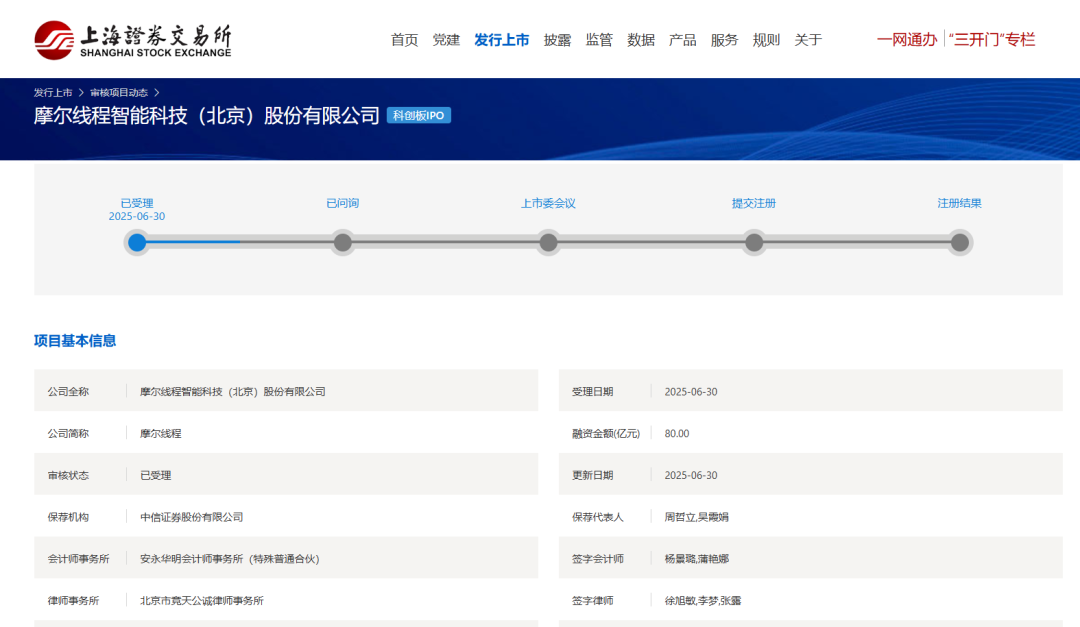Viewport: 1080px width, 627px height.
Task: Click the 保荐代表人 field label
Action: click(598, 517)
